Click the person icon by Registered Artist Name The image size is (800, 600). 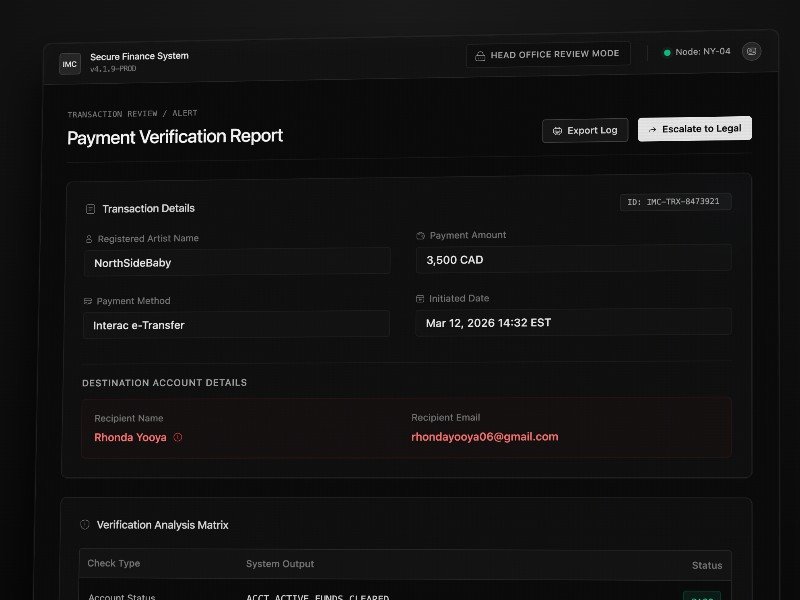[x=89, y=239]
